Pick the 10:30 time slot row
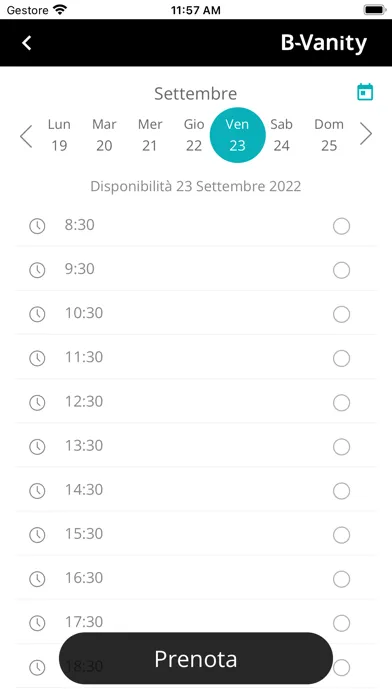 (196, 313)
